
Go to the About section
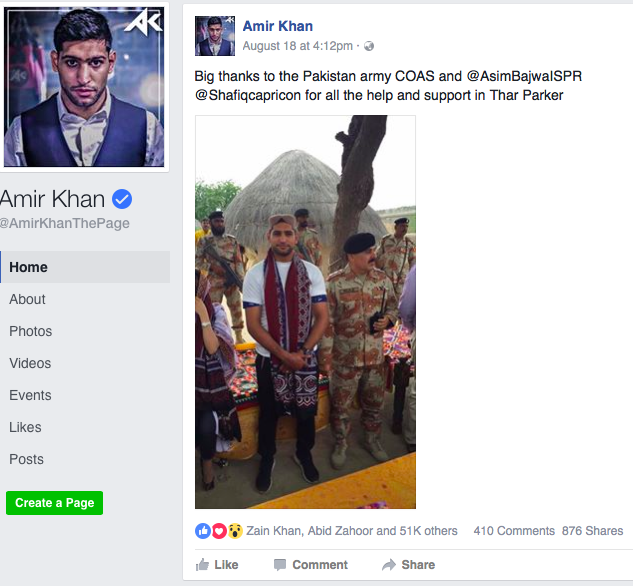[28, 299]
